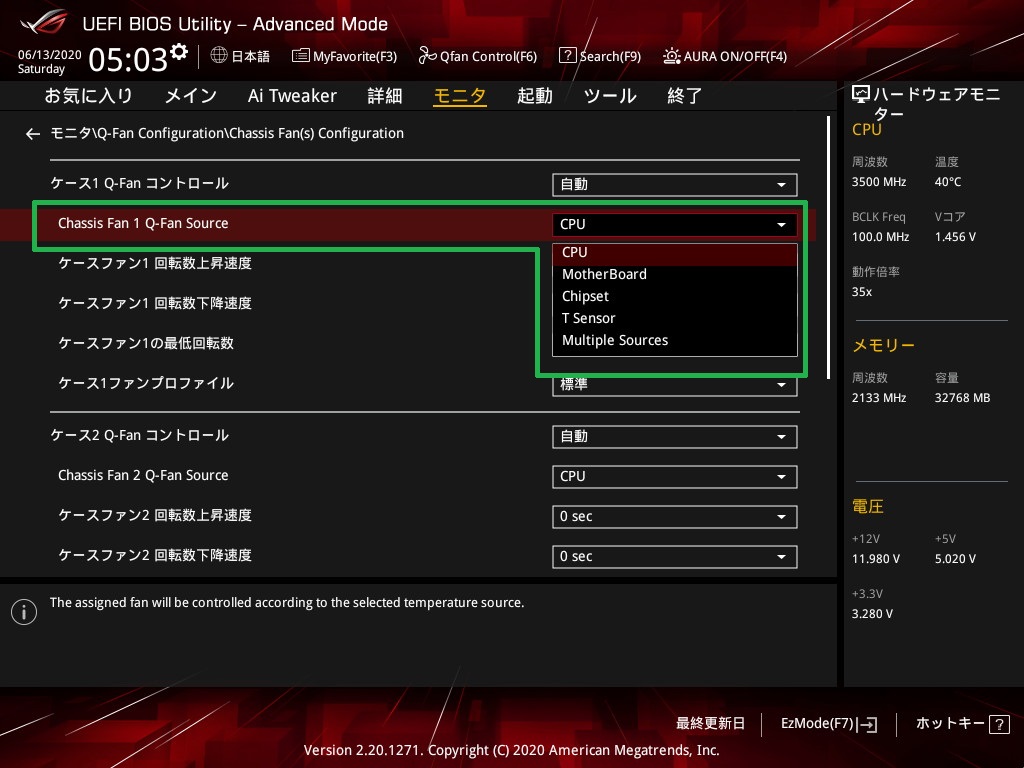Open clock settings gear icon
This screenshot has height=768, width=1024.
tap(179, 51)
